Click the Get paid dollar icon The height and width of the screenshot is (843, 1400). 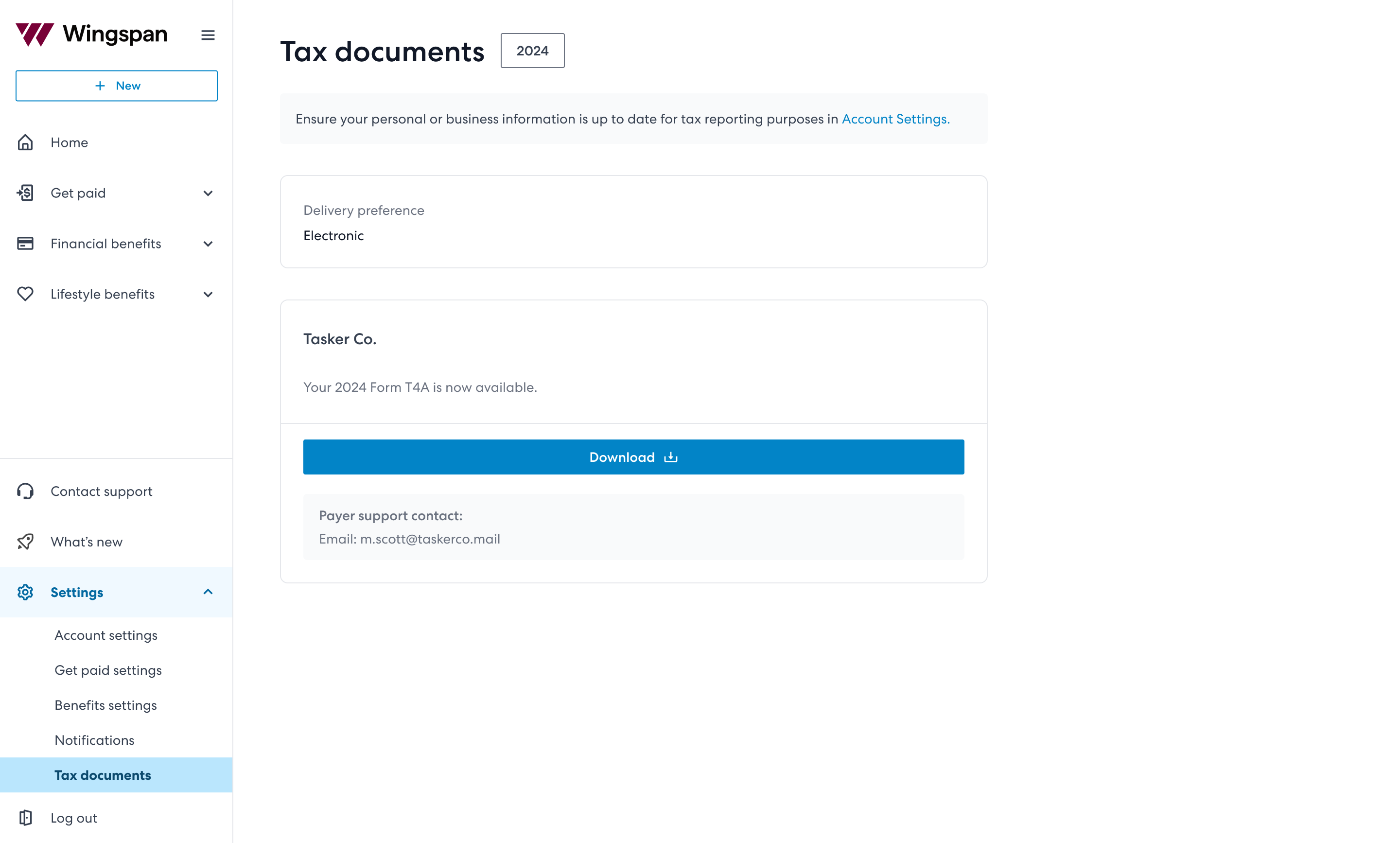25,193
